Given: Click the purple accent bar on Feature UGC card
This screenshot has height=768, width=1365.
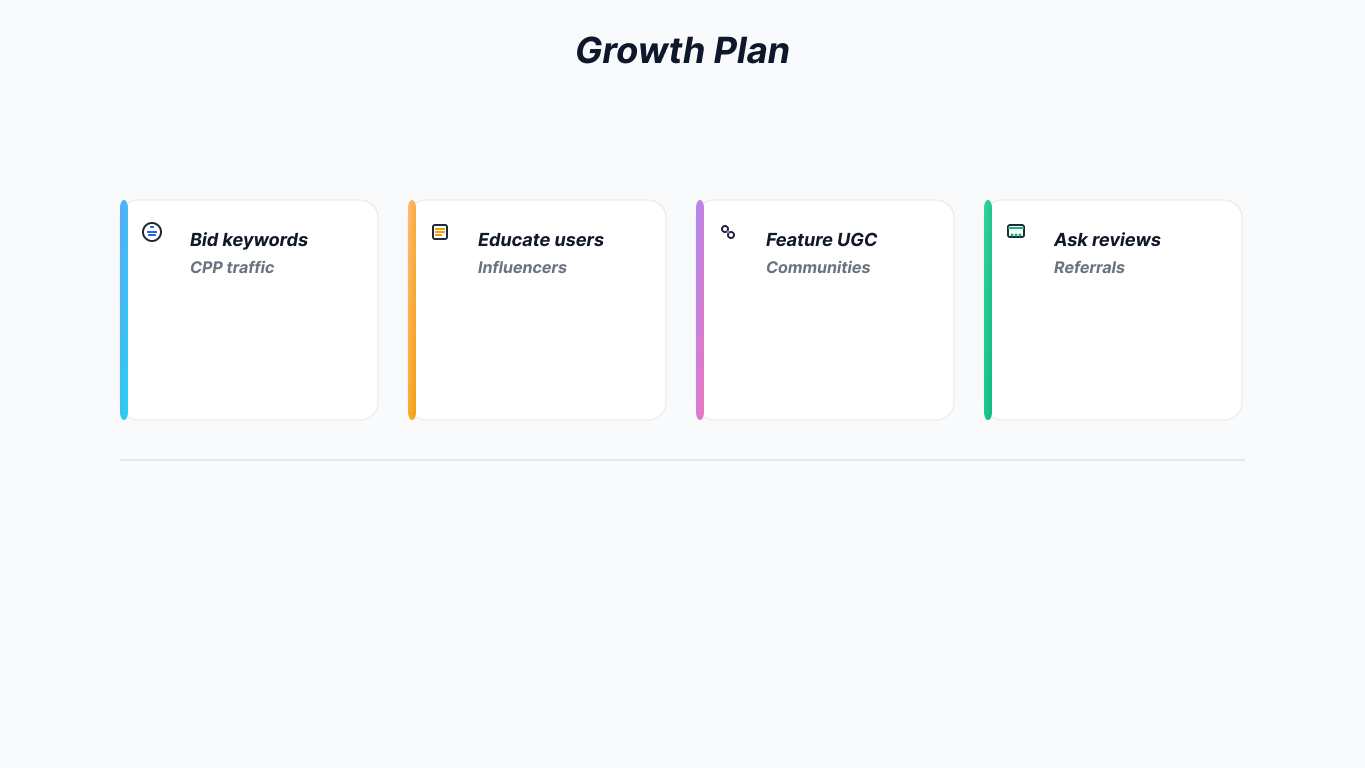Looking at the screenshot, I should coord(699,310).
